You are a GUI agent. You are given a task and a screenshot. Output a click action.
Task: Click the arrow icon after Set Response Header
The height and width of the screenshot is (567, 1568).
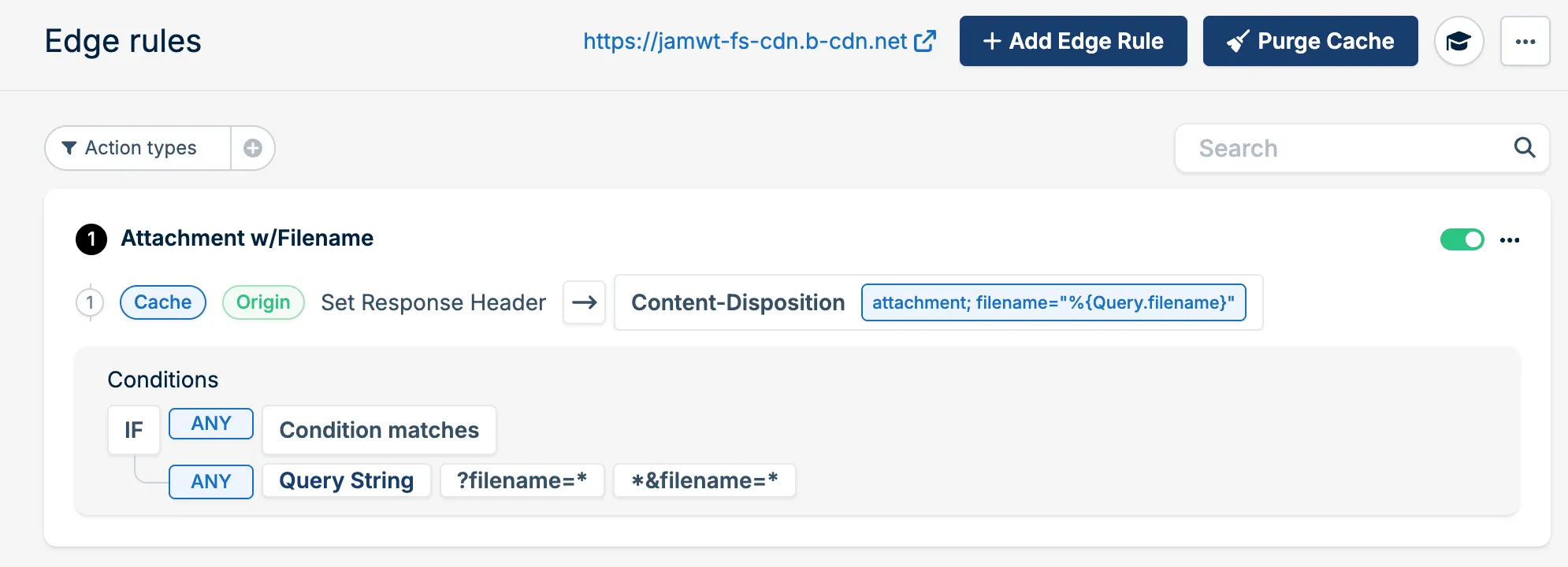coord(585,302)
